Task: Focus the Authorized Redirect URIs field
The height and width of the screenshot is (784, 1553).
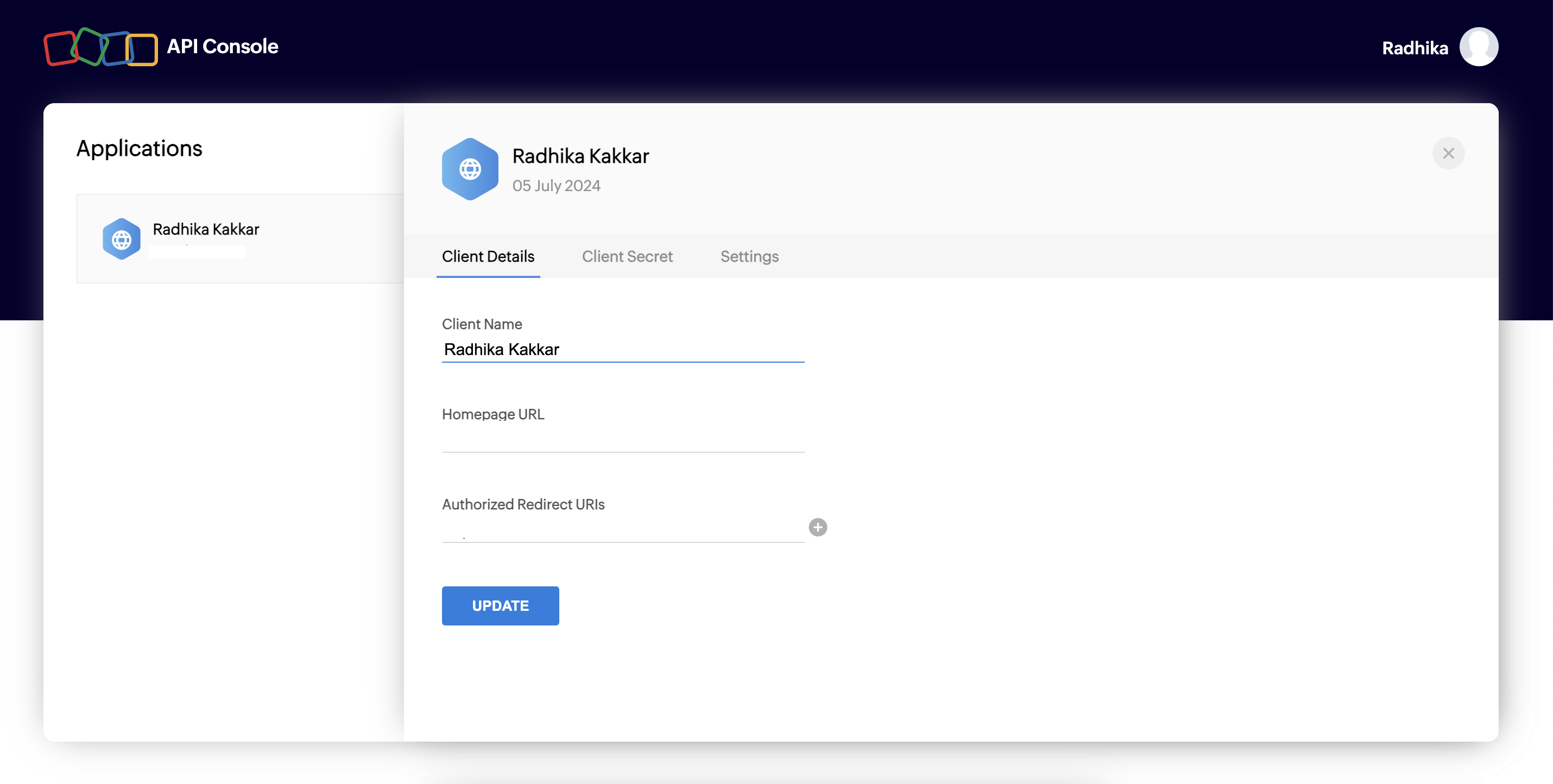Action: pyautogui.click(x=623, y=530)
